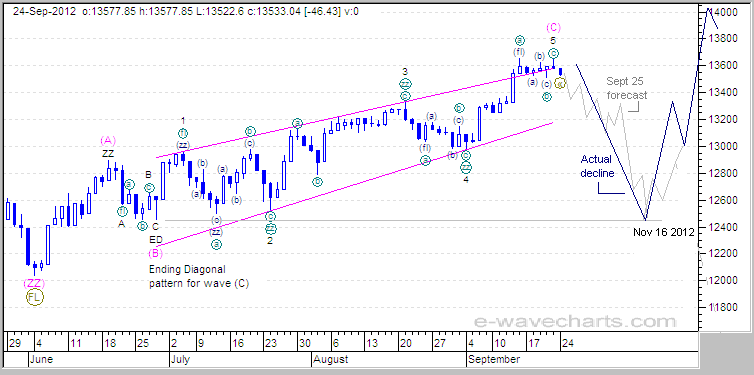Click the Nov 16 2012 date annotation
754x375 pixels.
tap(664, 232)
